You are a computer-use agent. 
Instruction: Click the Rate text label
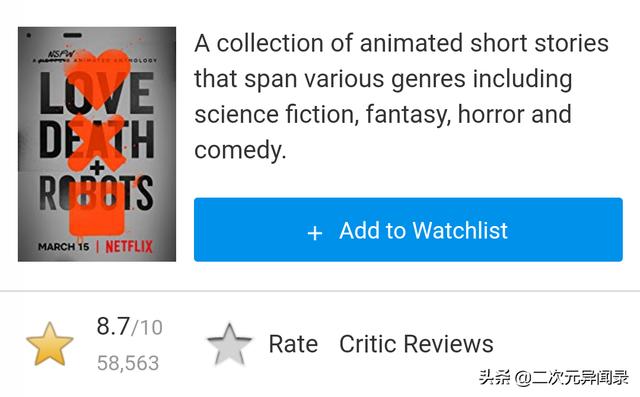coord(293,344)
